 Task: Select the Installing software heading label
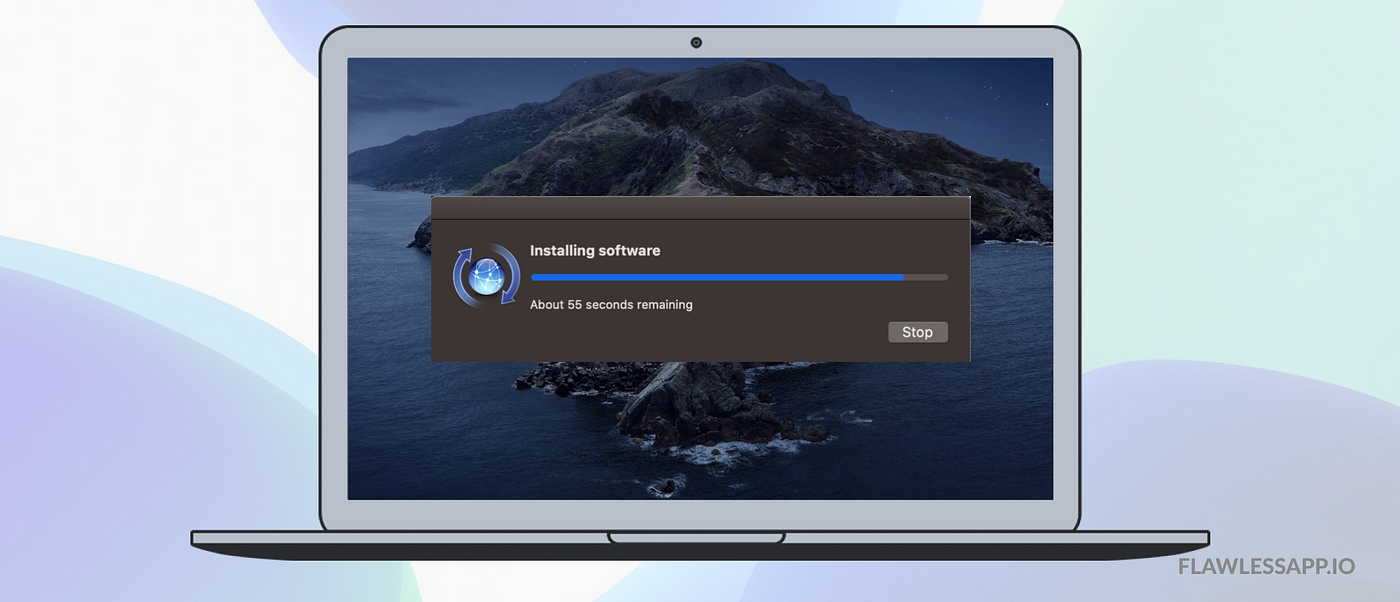click(595, 250)
